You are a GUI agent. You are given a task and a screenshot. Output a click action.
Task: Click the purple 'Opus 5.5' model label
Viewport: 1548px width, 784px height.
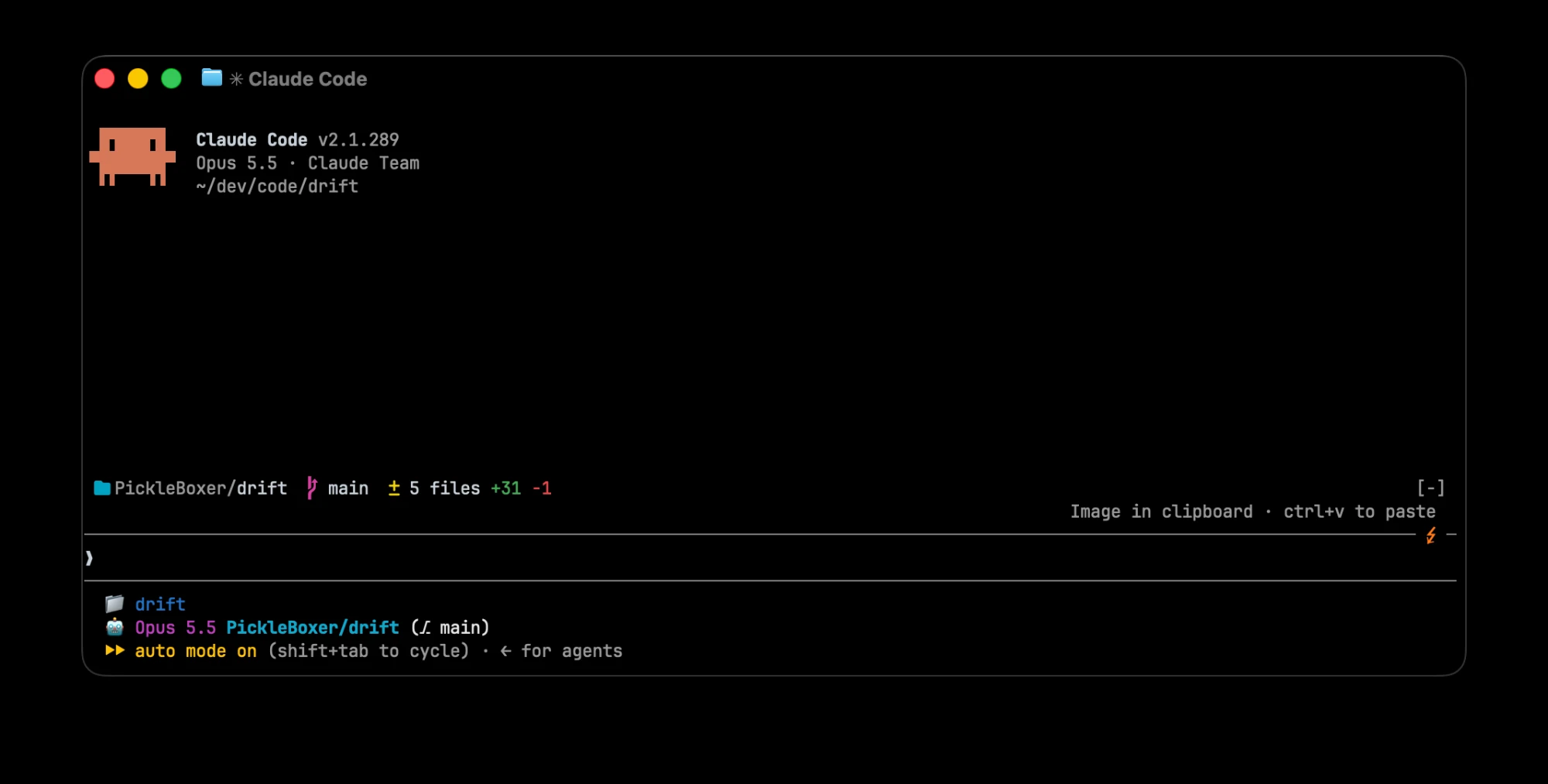175,628
